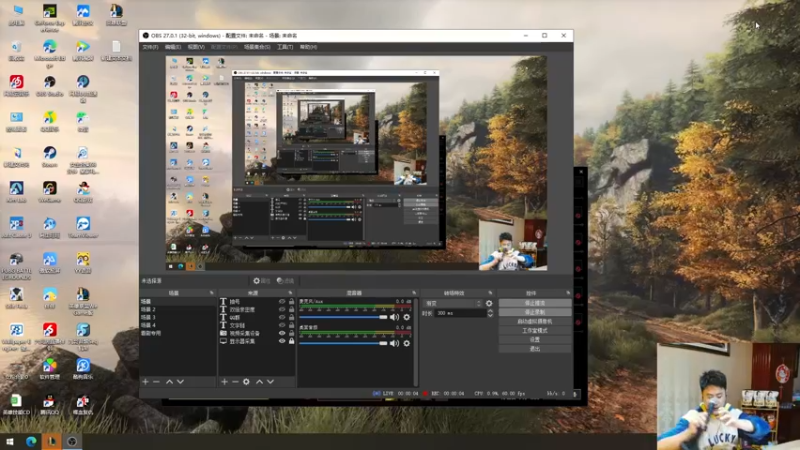Screen dimensions: 800x450
Task: Click the 300 ms duration field
Action: pyautogui.click(x=460, y=313)
